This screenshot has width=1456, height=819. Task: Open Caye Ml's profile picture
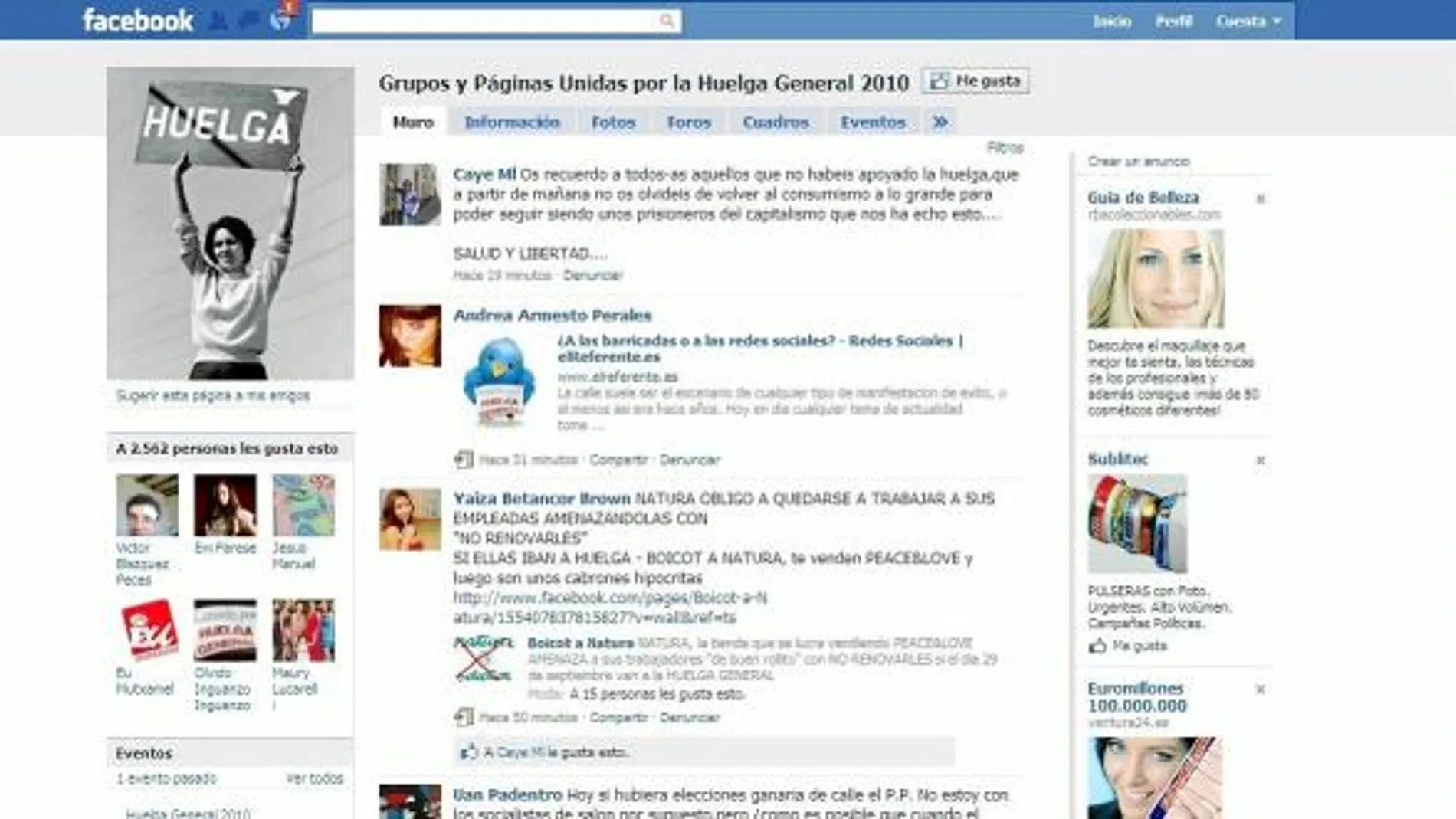click(410, 195)
